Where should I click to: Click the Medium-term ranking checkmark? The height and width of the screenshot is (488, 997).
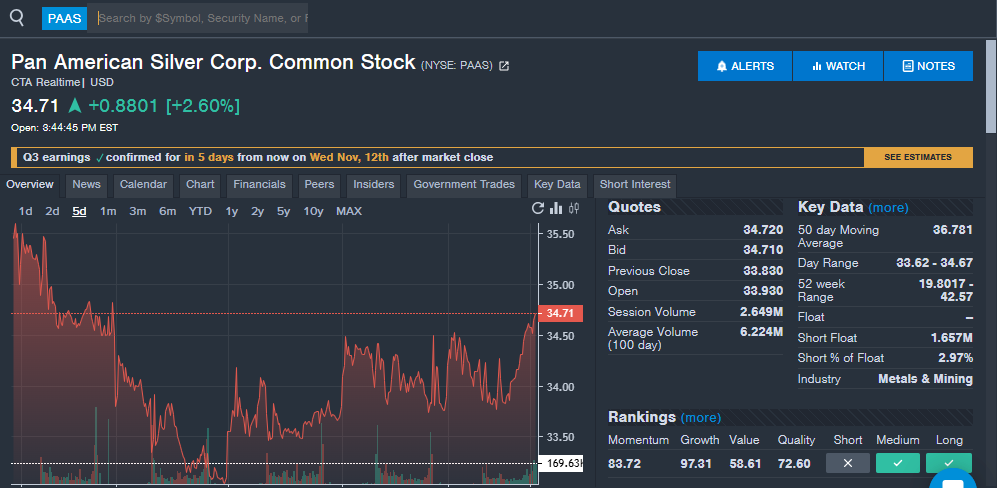click(897, 463)
